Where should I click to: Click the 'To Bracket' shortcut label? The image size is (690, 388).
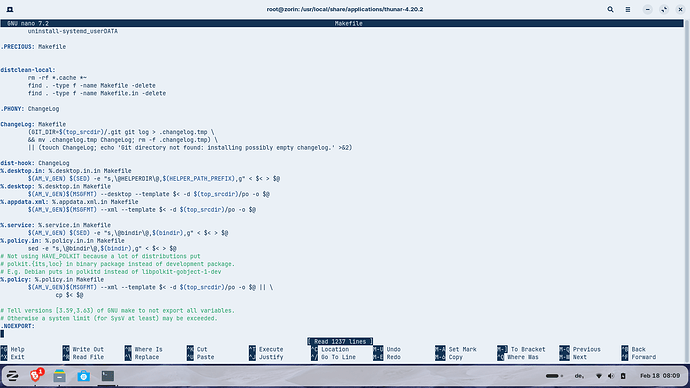pyautogui.click(x=528, y=349)
